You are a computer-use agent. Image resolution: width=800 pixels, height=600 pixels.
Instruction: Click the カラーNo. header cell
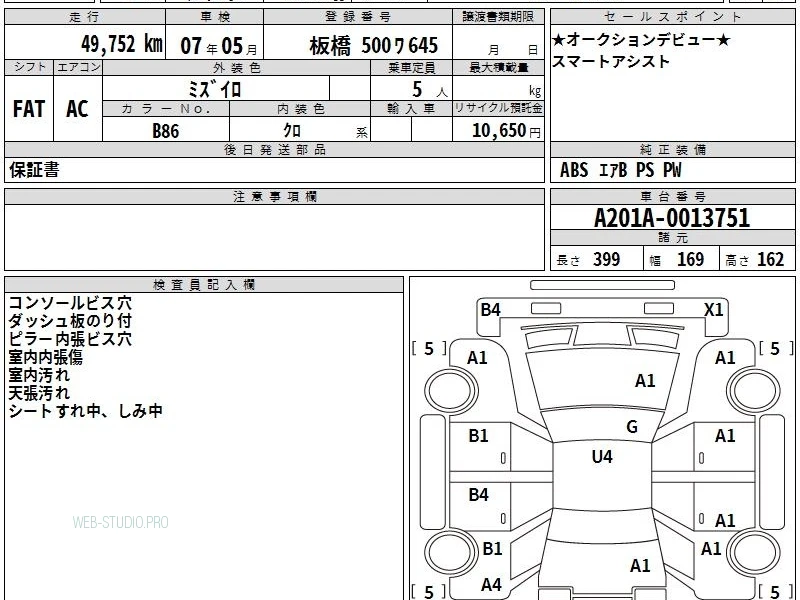pyautogui.click(x=166, y=109)
